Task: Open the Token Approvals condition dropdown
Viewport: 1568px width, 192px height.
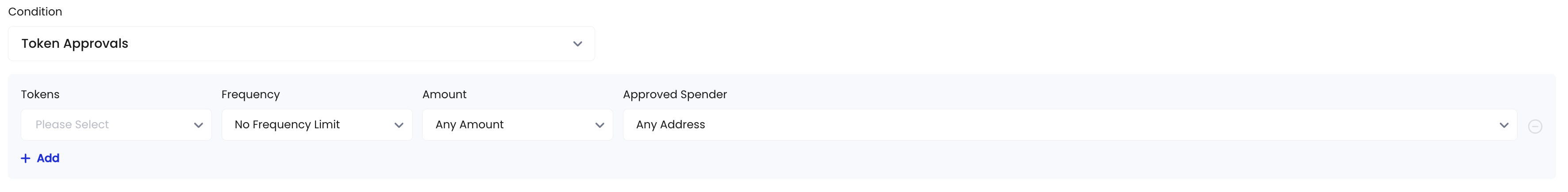Action: pos(301,44)
